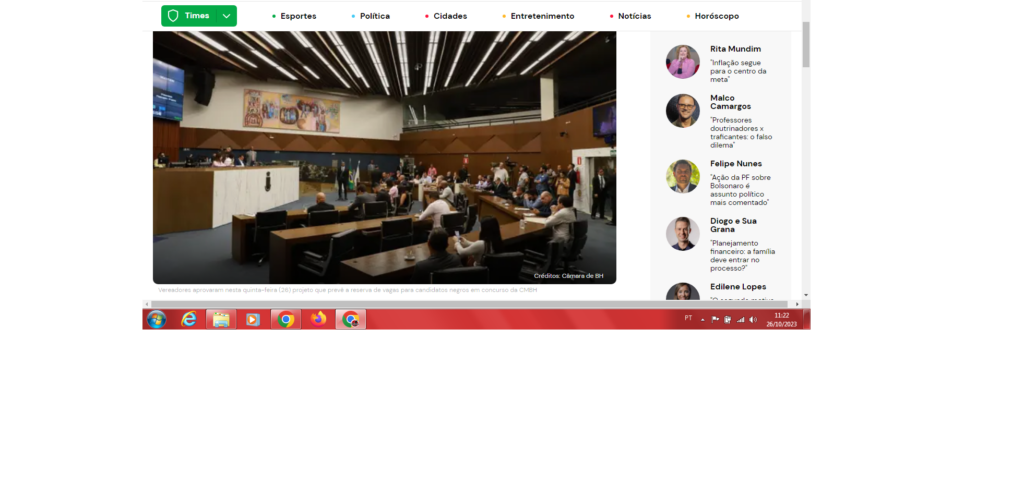1024x487 pixels.
Task: Open Rita Mundim's avatar photo
Action: [x=682, y=61]
